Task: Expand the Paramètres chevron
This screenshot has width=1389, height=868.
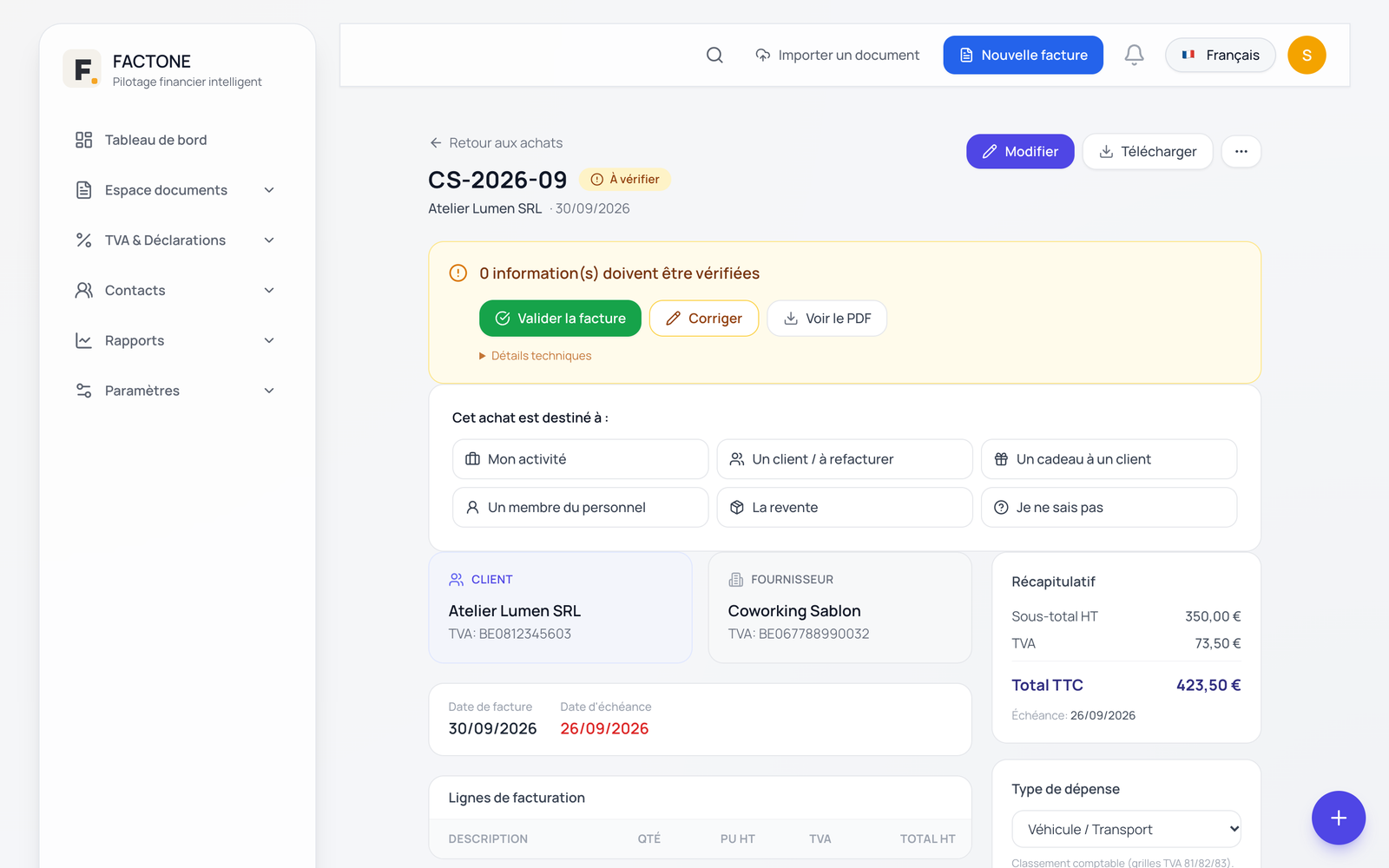Action: pos(269,391)
